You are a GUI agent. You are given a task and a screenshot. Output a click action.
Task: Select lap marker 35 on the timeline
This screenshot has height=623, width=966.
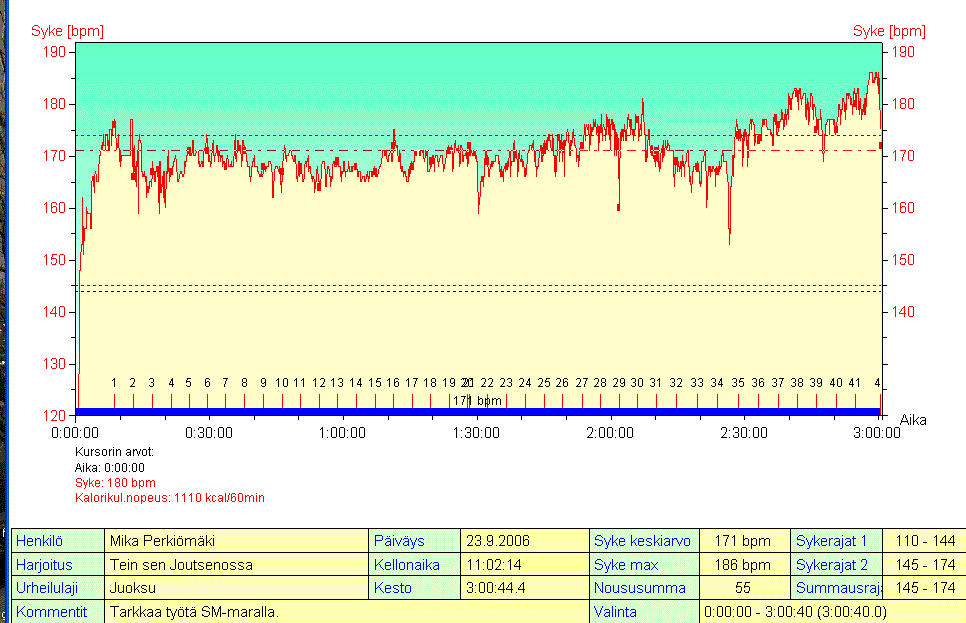point(738,383)
